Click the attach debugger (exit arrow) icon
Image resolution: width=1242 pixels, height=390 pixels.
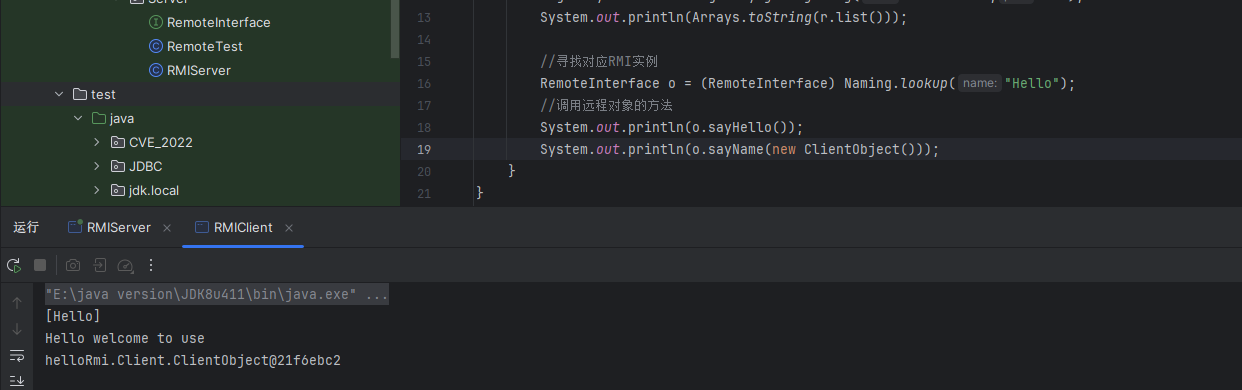(x=99, y=265)
